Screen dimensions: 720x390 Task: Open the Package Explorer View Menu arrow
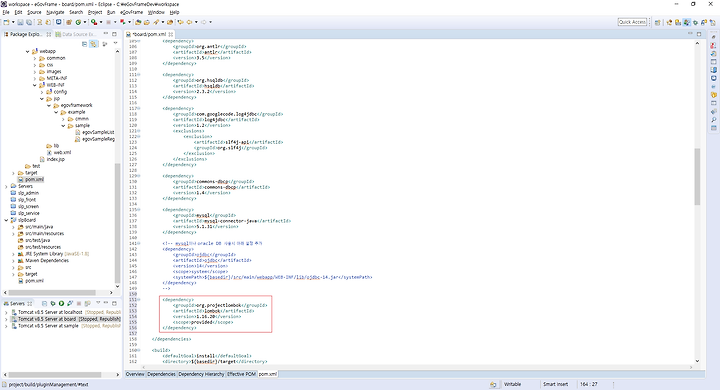click(x=115, y=44)
